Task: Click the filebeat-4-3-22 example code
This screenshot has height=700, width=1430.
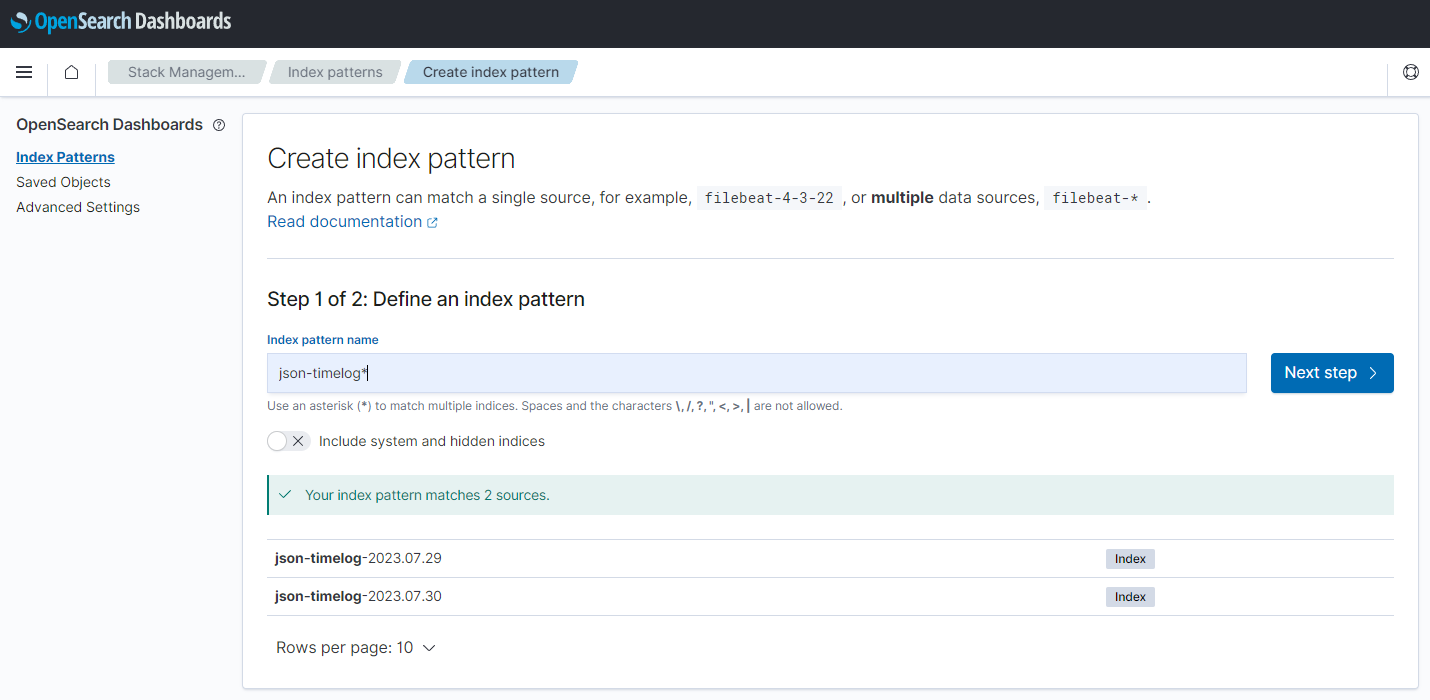Action: [769, 198]
